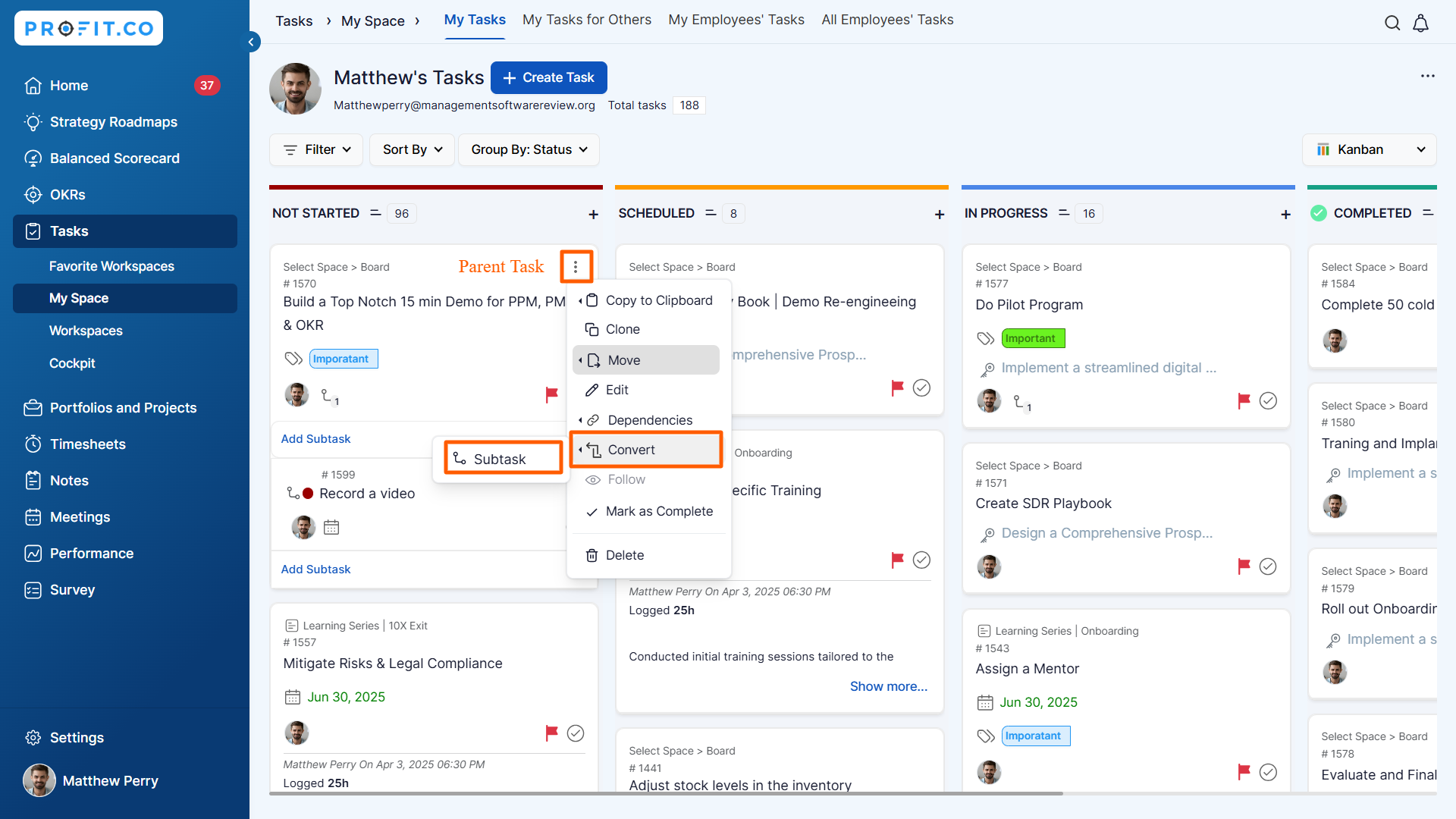Choose Mark as Complete menu item
Screen dimensions: 1456x819
click(x=649, y=511)
